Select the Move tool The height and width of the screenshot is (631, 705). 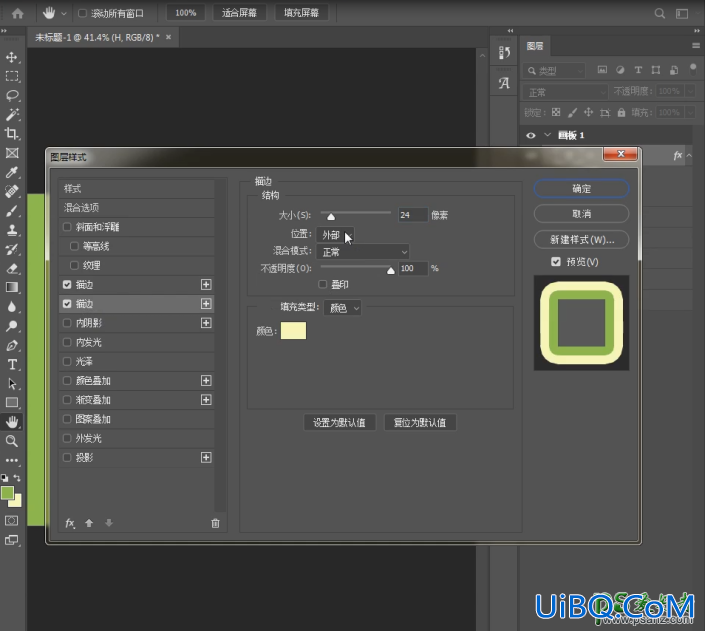pyautogui.click(x=12, y=57)
